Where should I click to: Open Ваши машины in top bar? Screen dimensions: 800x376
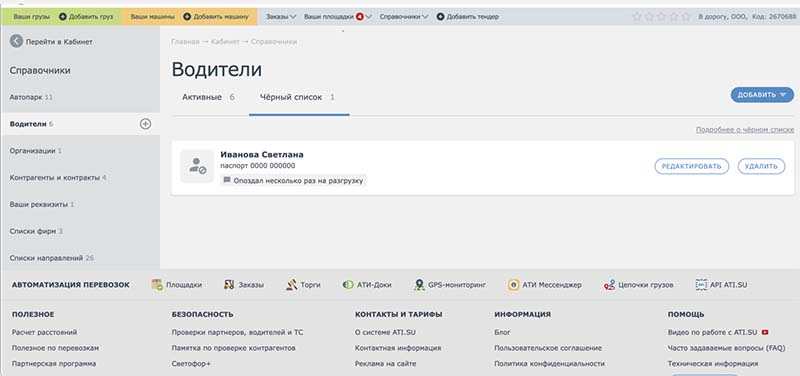(153, 17)
